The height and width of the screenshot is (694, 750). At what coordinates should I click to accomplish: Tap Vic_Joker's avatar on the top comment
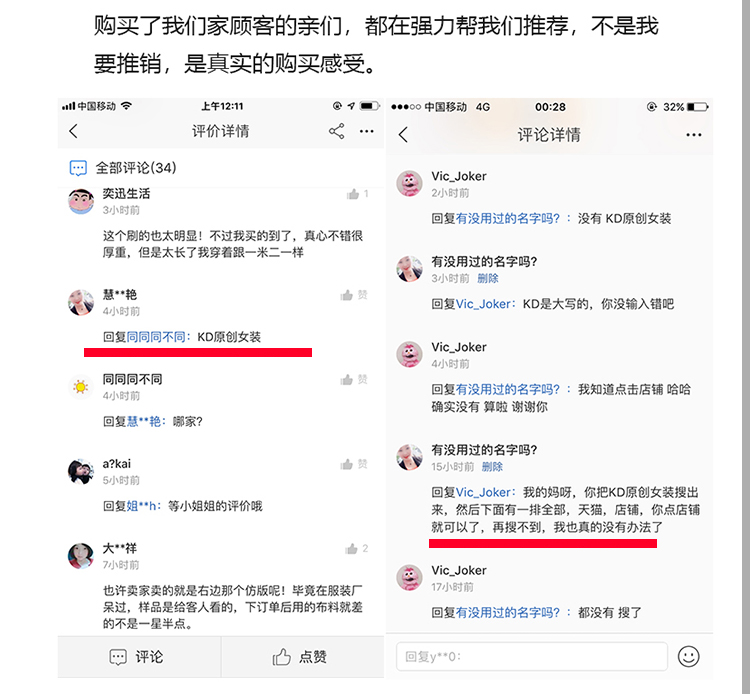409,184
